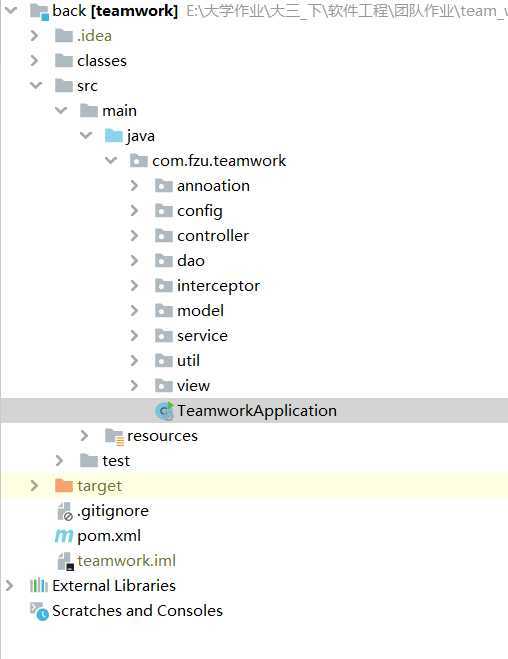Select the service package

(202, 336)
